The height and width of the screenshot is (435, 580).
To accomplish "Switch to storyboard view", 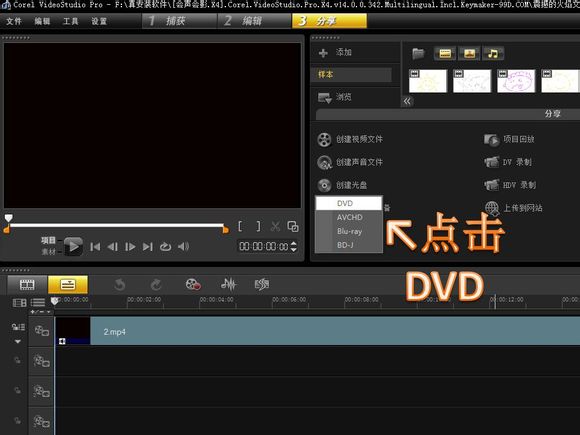I will tap(27, 284).
